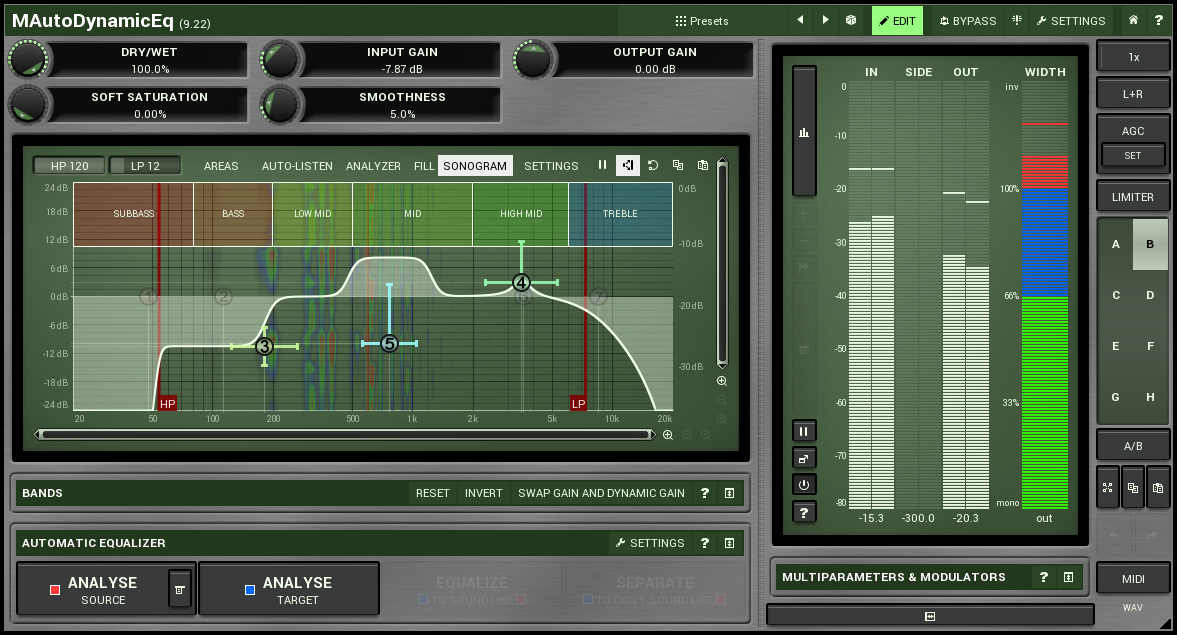Open the Presets browser
The image size is (1177, 635).
[702, 21]
